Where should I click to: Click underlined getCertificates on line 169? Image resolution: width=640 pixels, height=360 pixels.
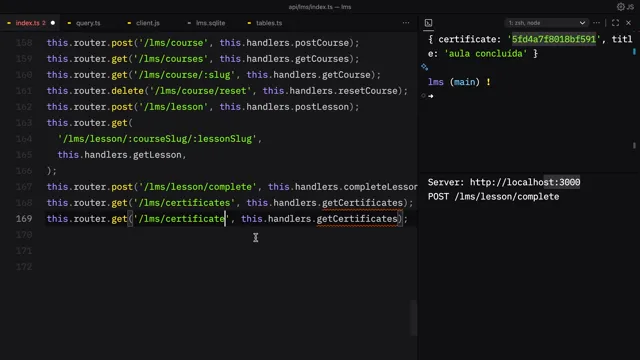click(357, 219)
